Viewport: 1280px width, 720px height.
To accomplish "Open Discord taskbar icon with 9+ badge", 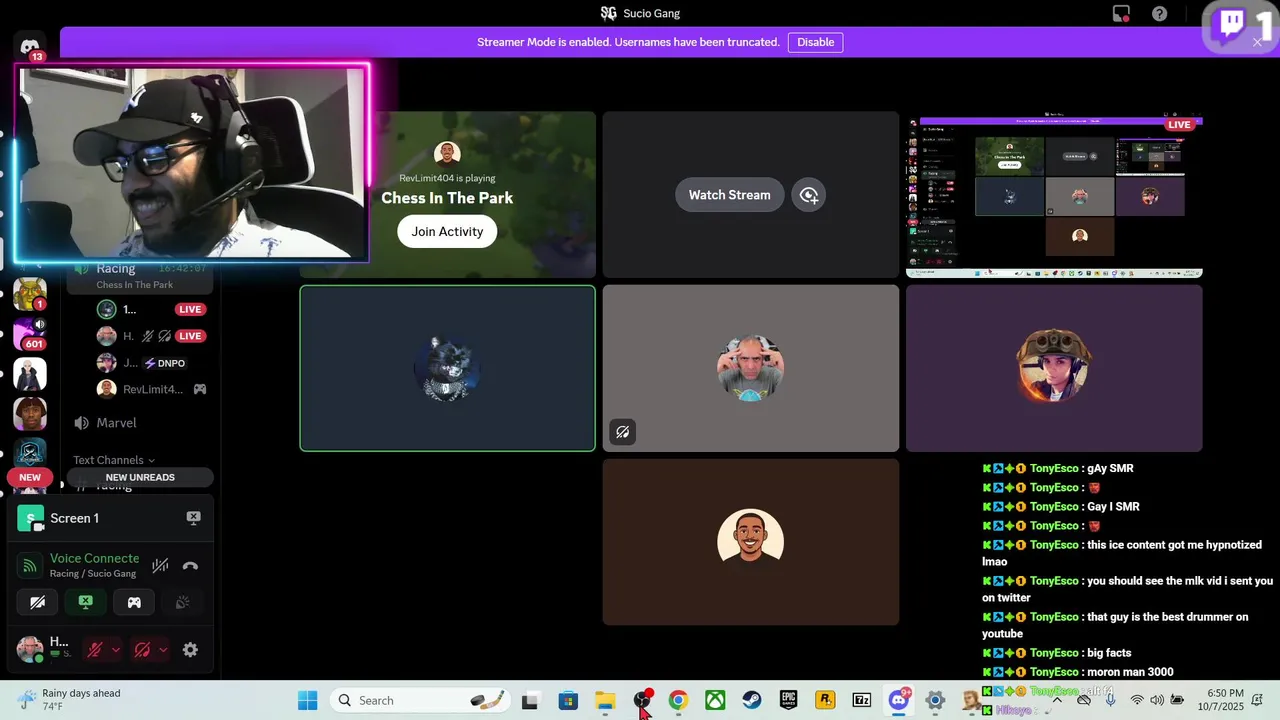I will [899, 700].
